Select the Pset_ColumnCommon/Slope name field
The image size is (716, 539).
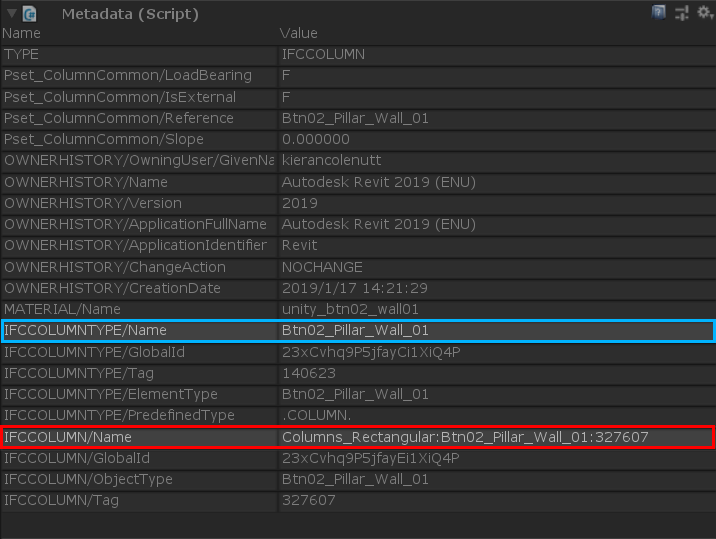[x=139, y=139]
